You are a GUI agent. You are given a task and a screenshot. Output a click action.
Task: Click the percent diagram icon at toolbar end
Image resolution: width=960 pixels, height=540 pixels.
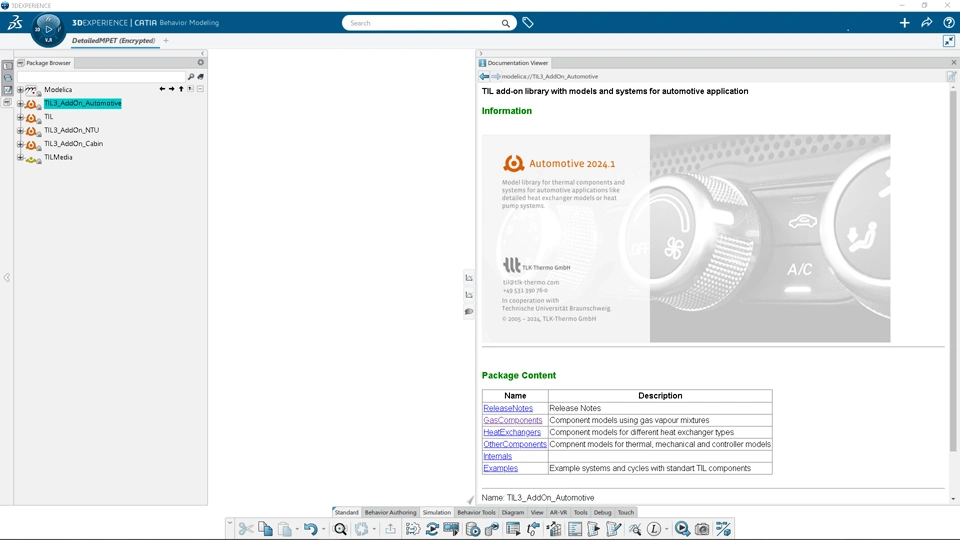(723, 529)
